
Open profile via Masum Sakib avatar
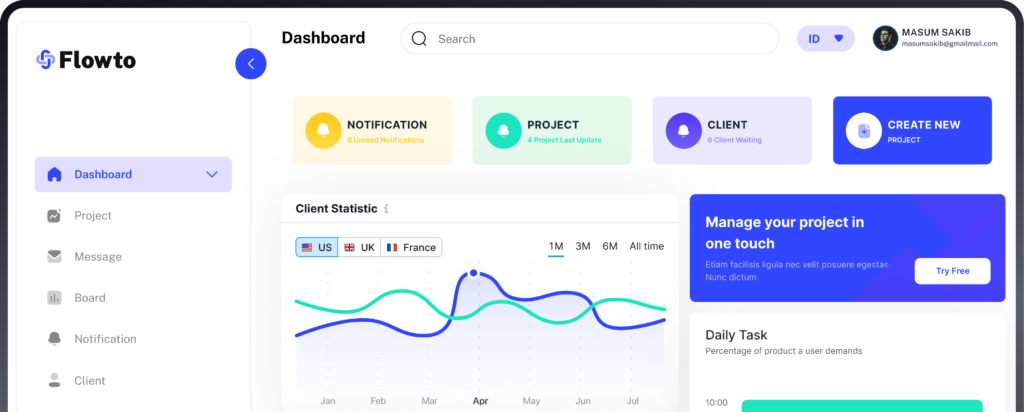tap(884, 39)
